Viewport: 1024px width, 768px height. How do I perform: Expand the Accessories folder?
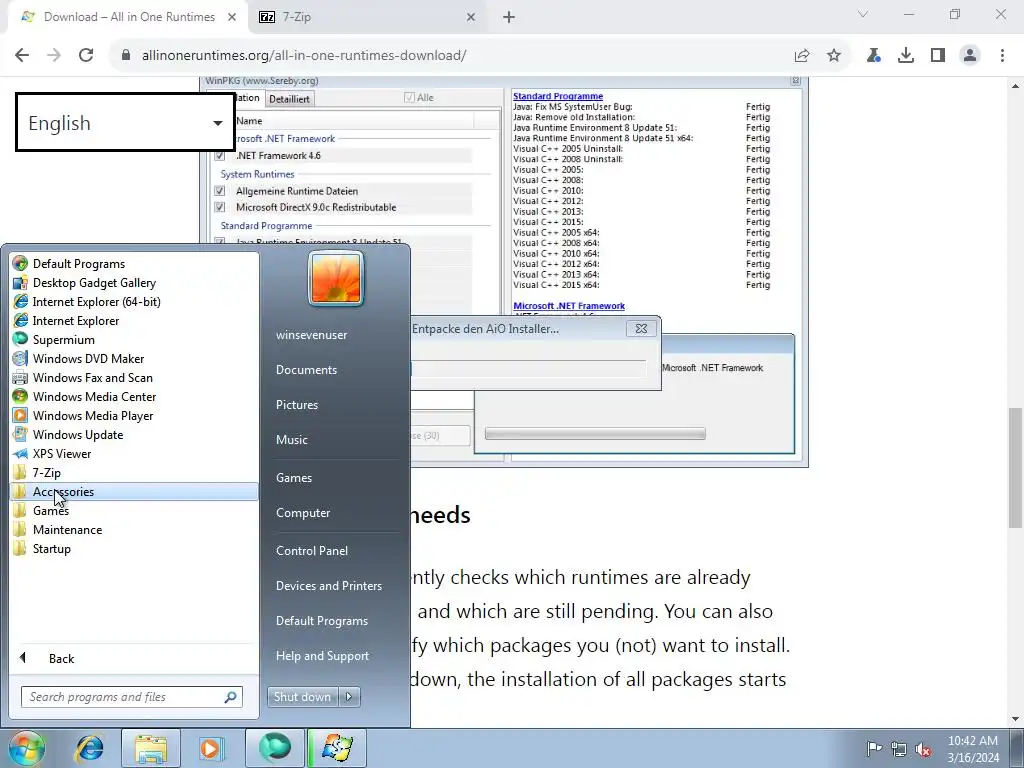(x=135, y=491)
